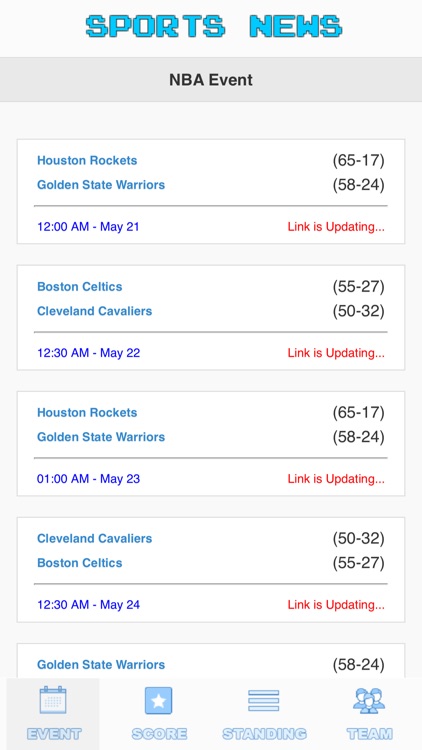Image resolution: width=422 pixels, height=750 pixels.
Task: Click Link is Updating for May 21
Action: click(x=336, y=227)
